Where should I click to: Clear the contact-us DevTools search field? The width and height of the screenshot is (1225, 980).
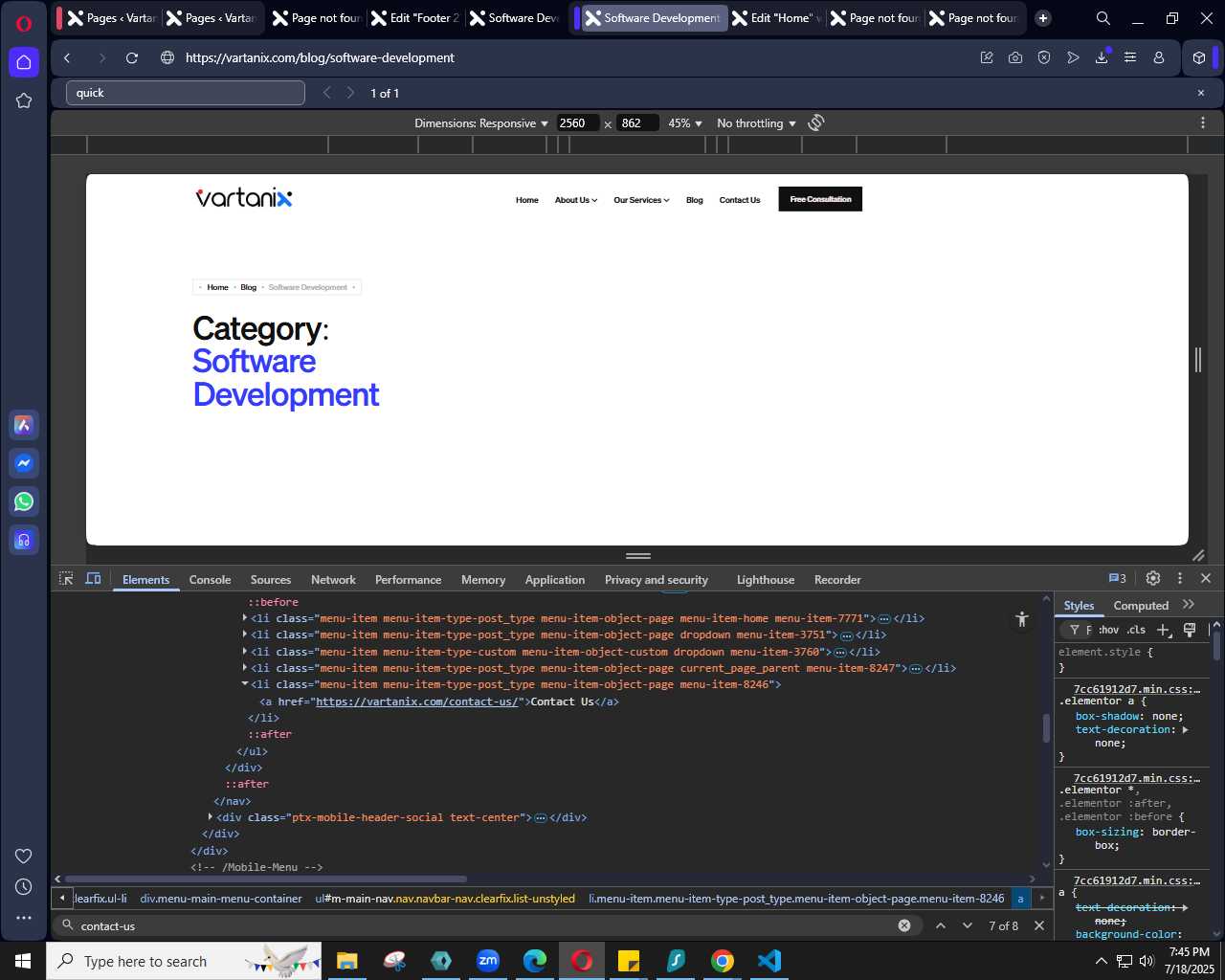coord(903,925)
